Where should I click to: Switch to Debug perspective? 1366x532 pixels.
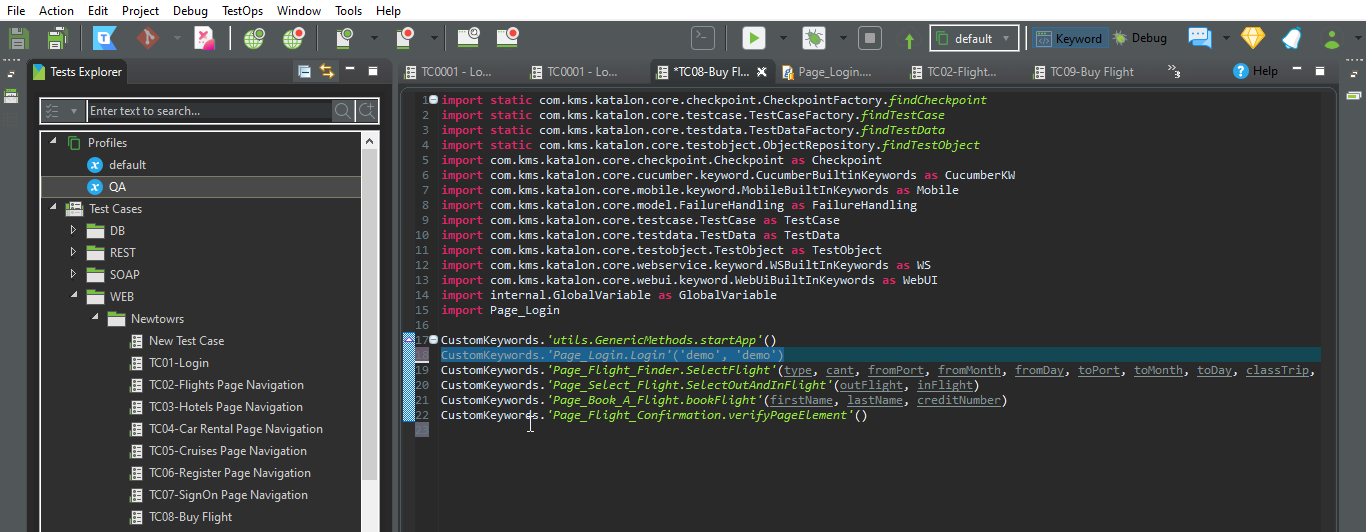(x=1140, y=38)
